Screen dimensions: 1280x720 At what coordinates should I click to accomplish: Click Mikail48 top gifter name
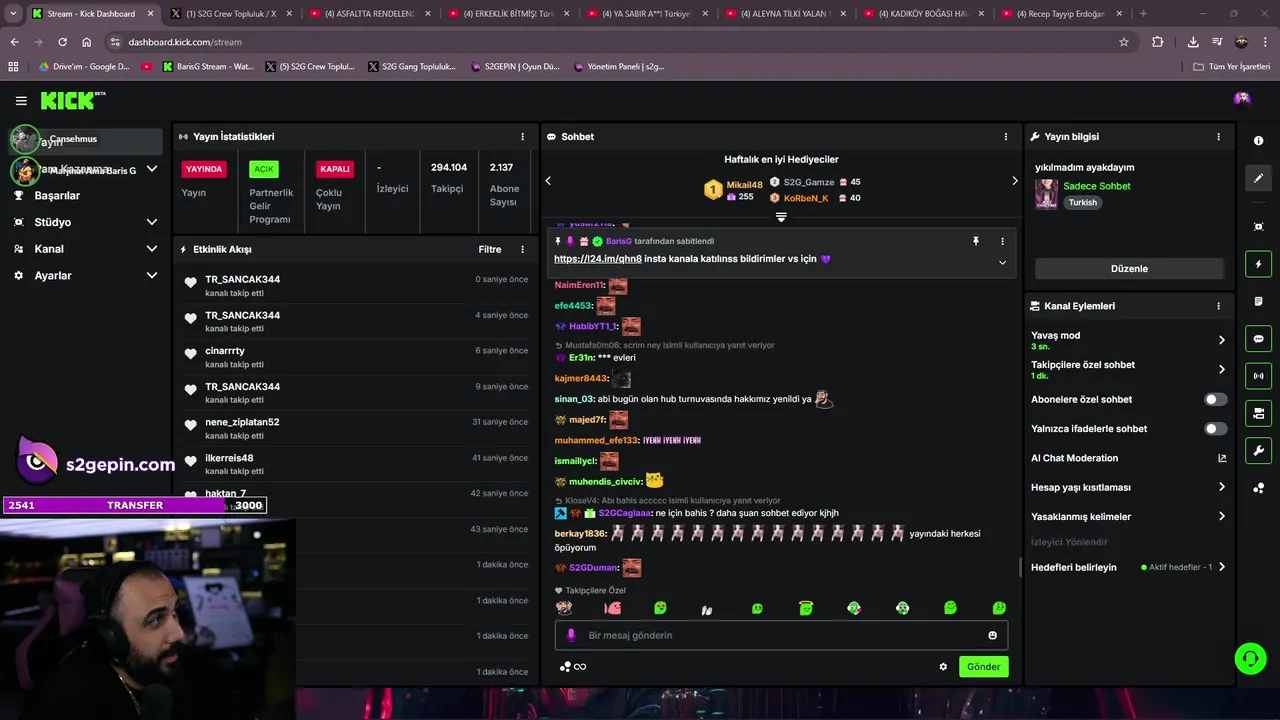click(x=744, y=185)
